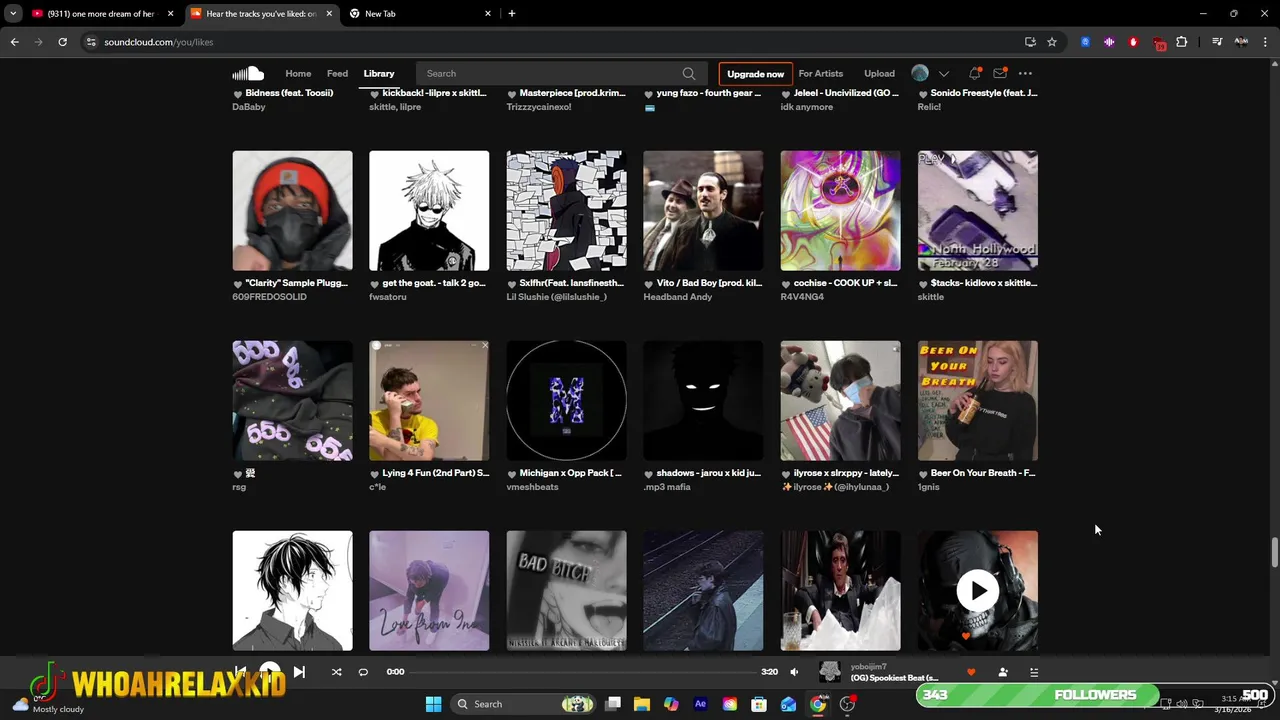This screenshot has width=1280, height=720.
Task: Open the messages envelope icon
Action: pos(1000,73)
